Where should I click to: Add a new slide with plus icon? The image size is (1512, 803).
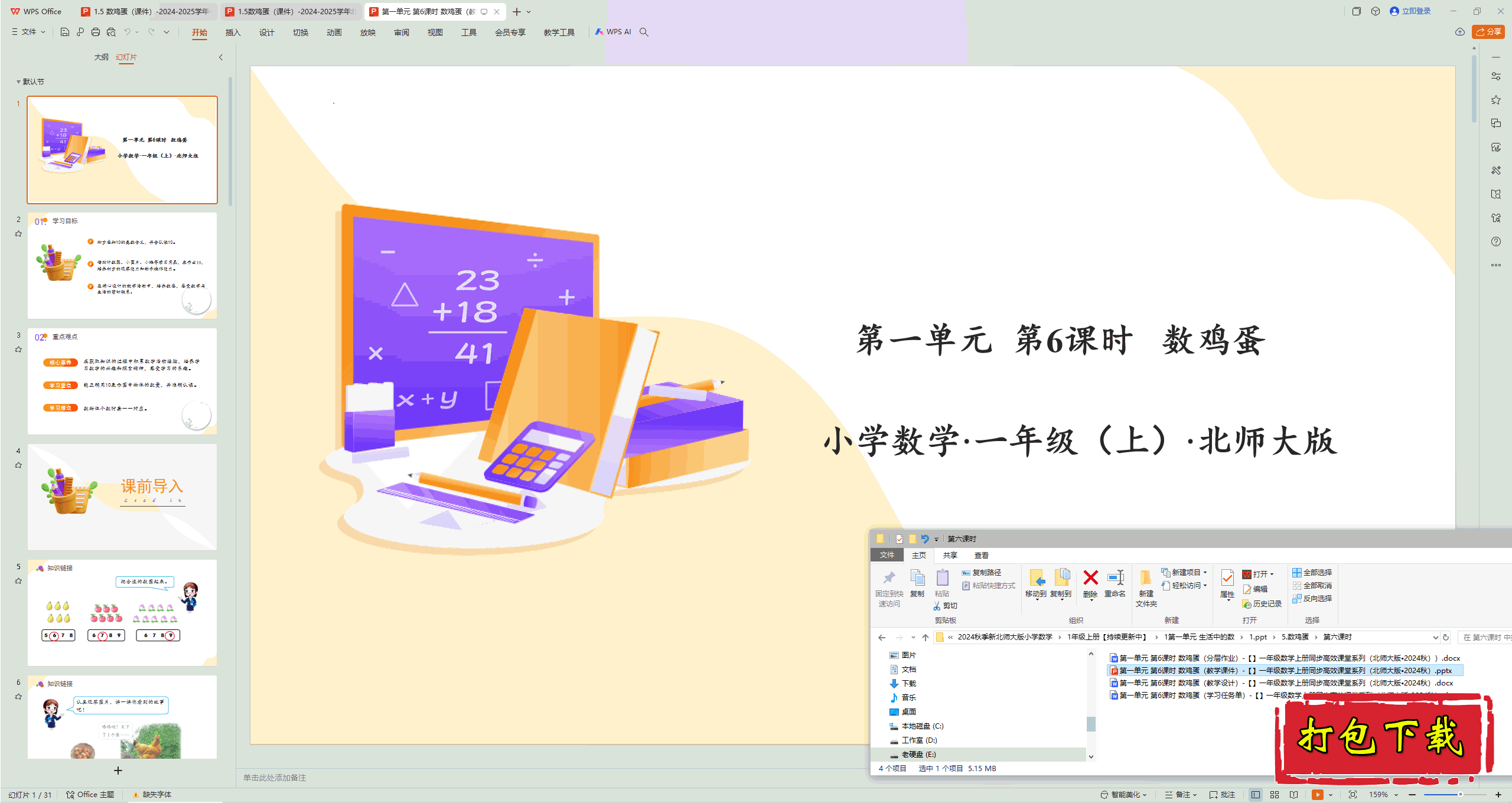(118, 771)
